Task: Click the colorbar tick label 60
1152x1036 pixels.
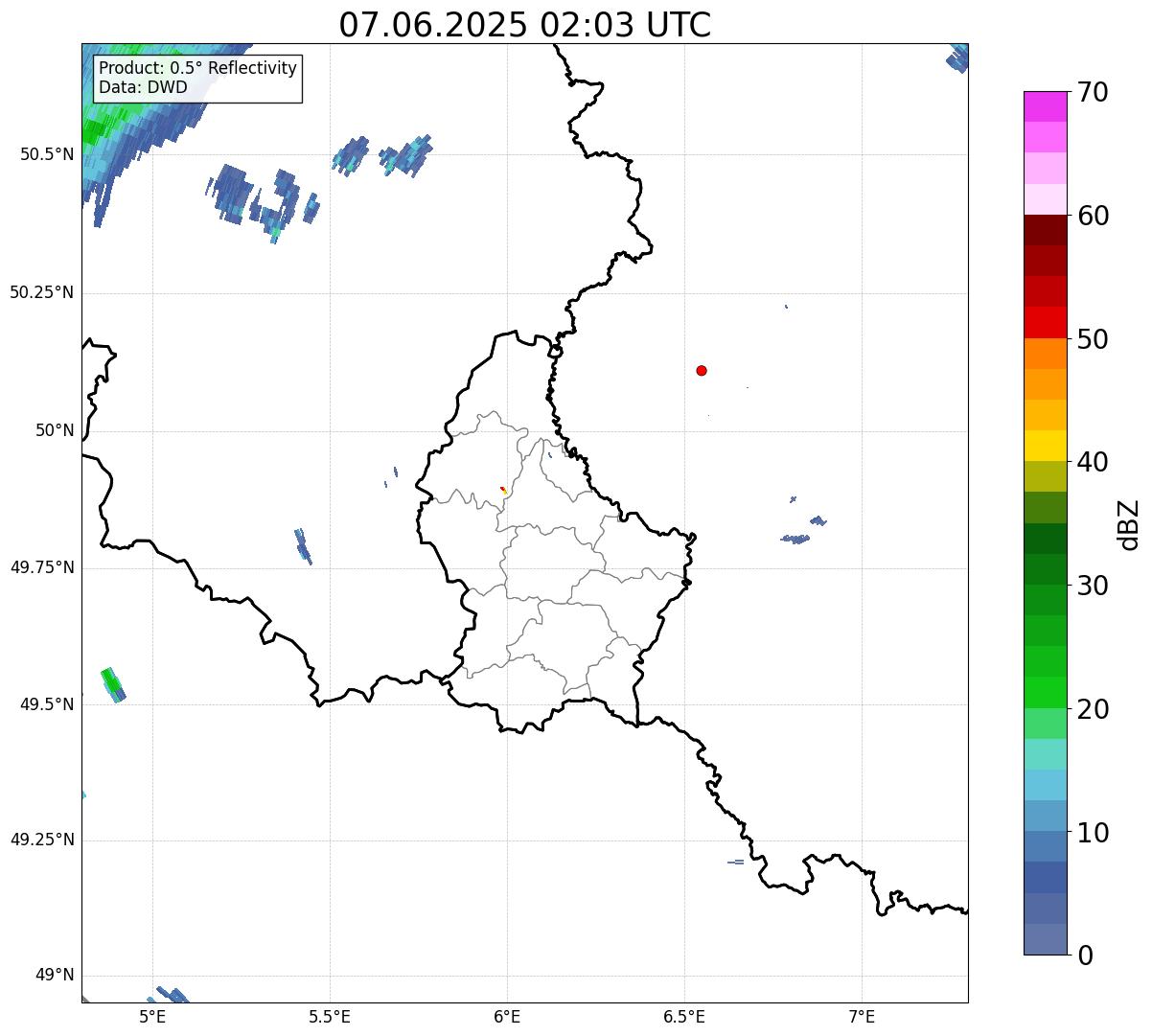Action: pos(1094,216)
